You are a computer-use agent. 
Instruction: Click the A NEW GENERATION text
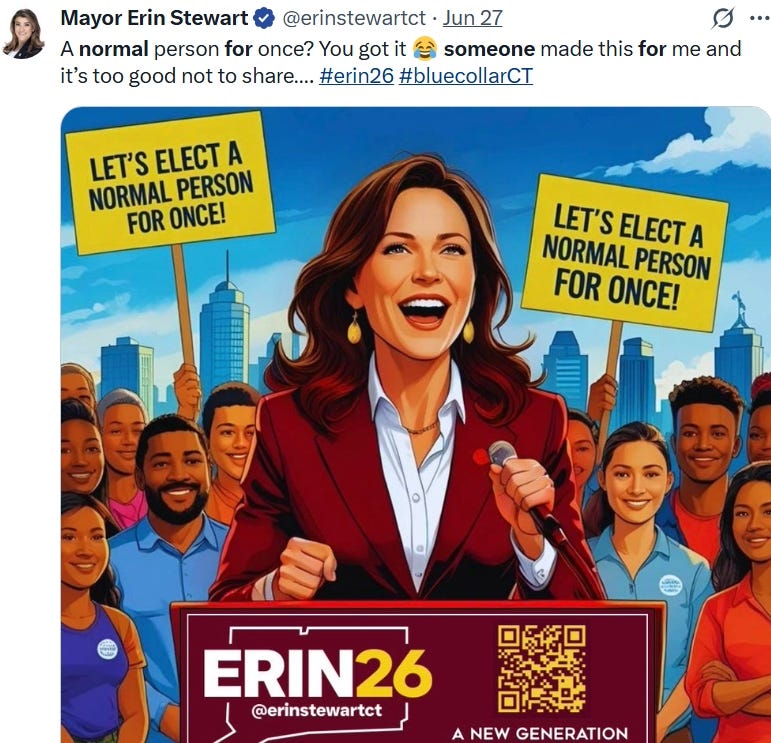coord(540,734)
